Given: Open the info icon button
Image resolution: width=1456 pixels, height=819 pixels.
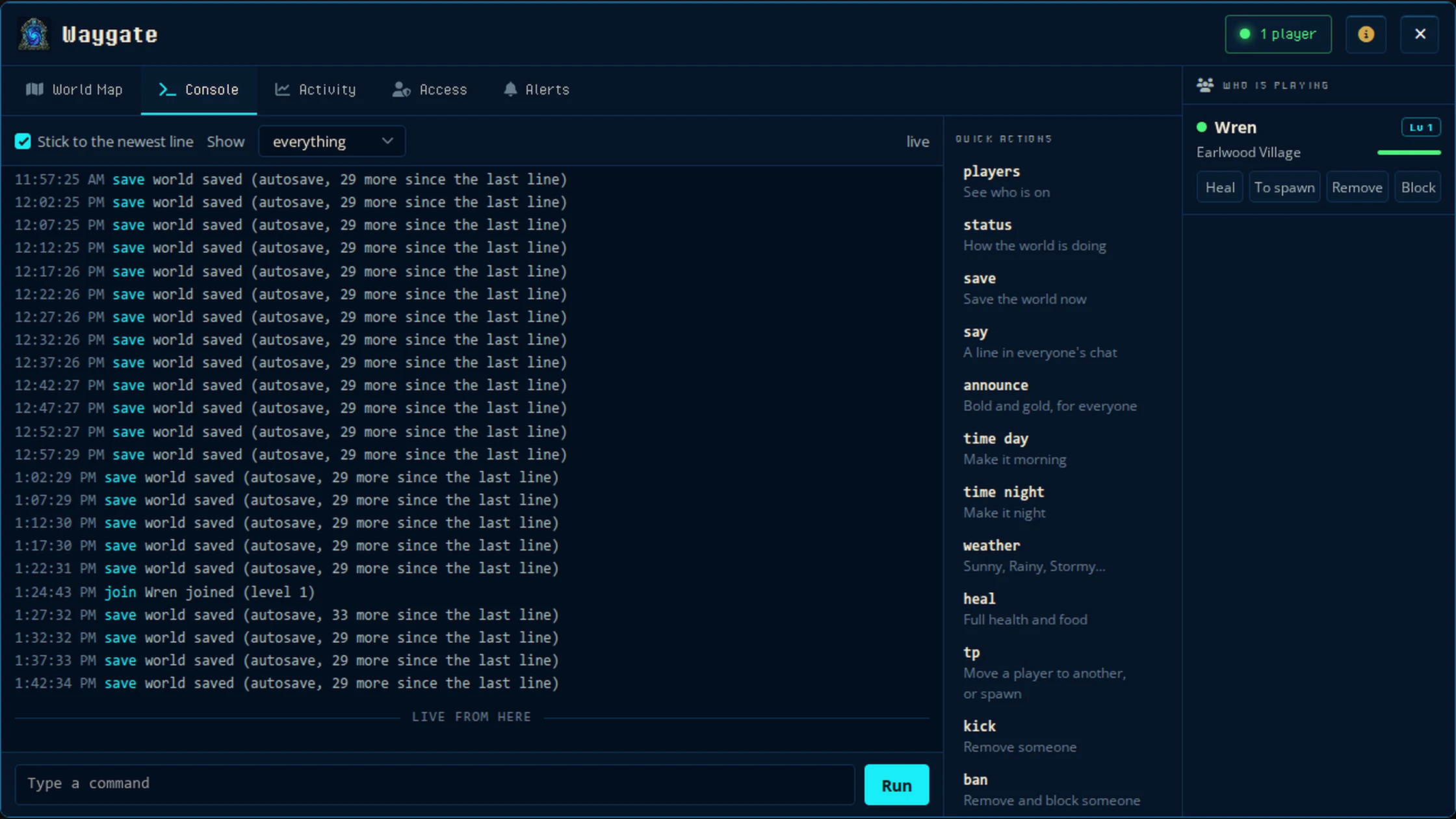Looking at the screenshot, I should click(1366, 34).
